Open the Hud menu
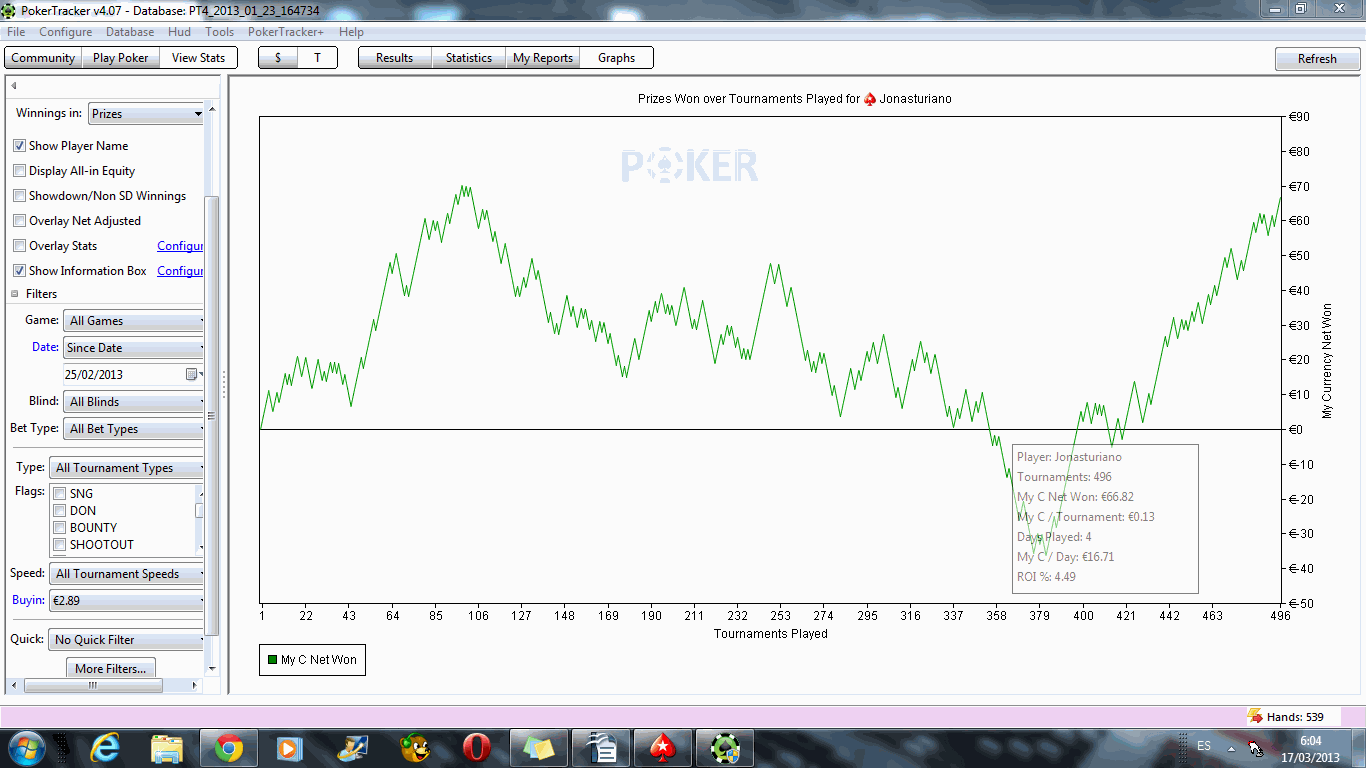Screen dimensions: 1366x768 click(180, 32)
